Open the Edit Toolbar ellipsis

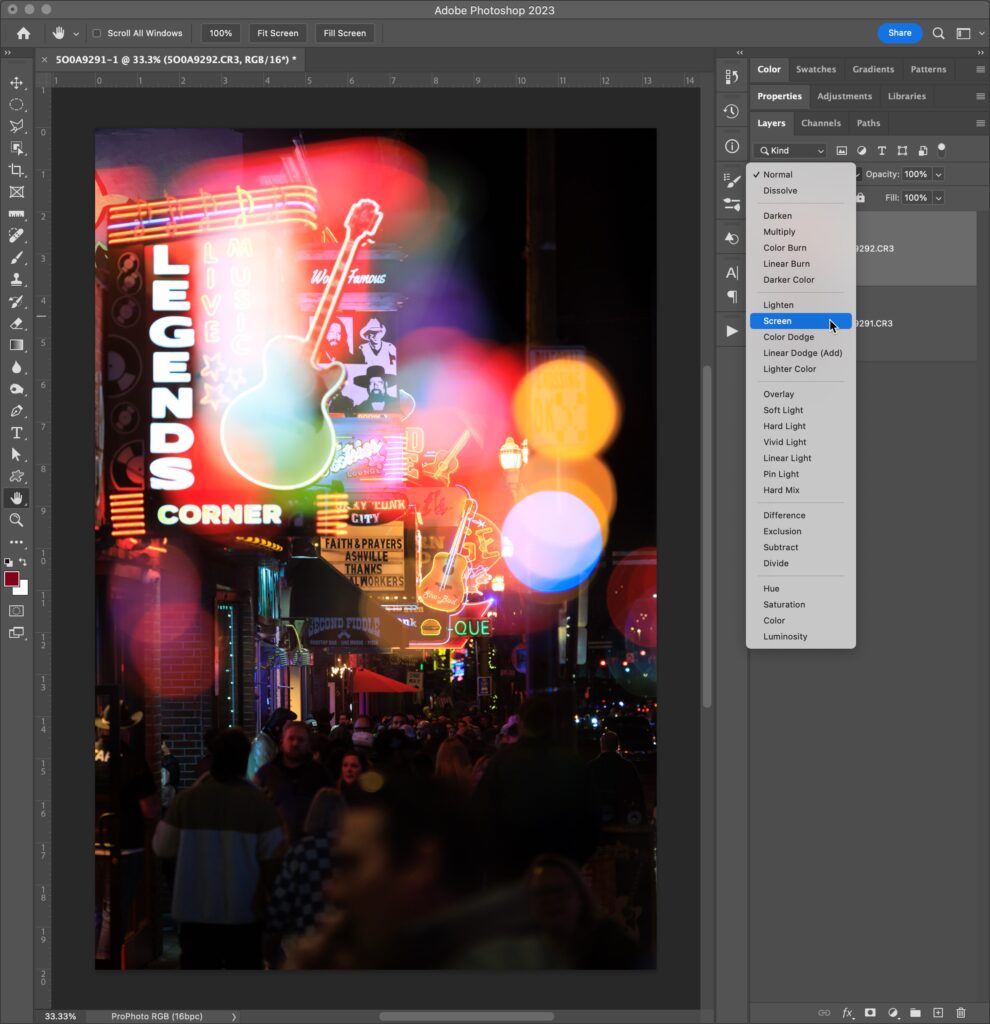coord(16,542)
